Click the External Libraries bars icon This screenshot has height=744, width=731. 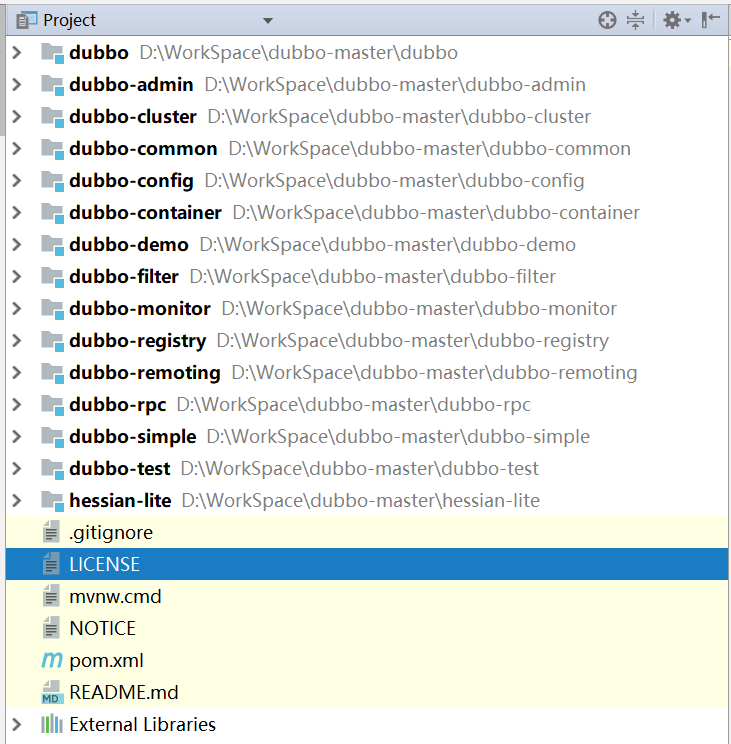click(x=52, y=724)
